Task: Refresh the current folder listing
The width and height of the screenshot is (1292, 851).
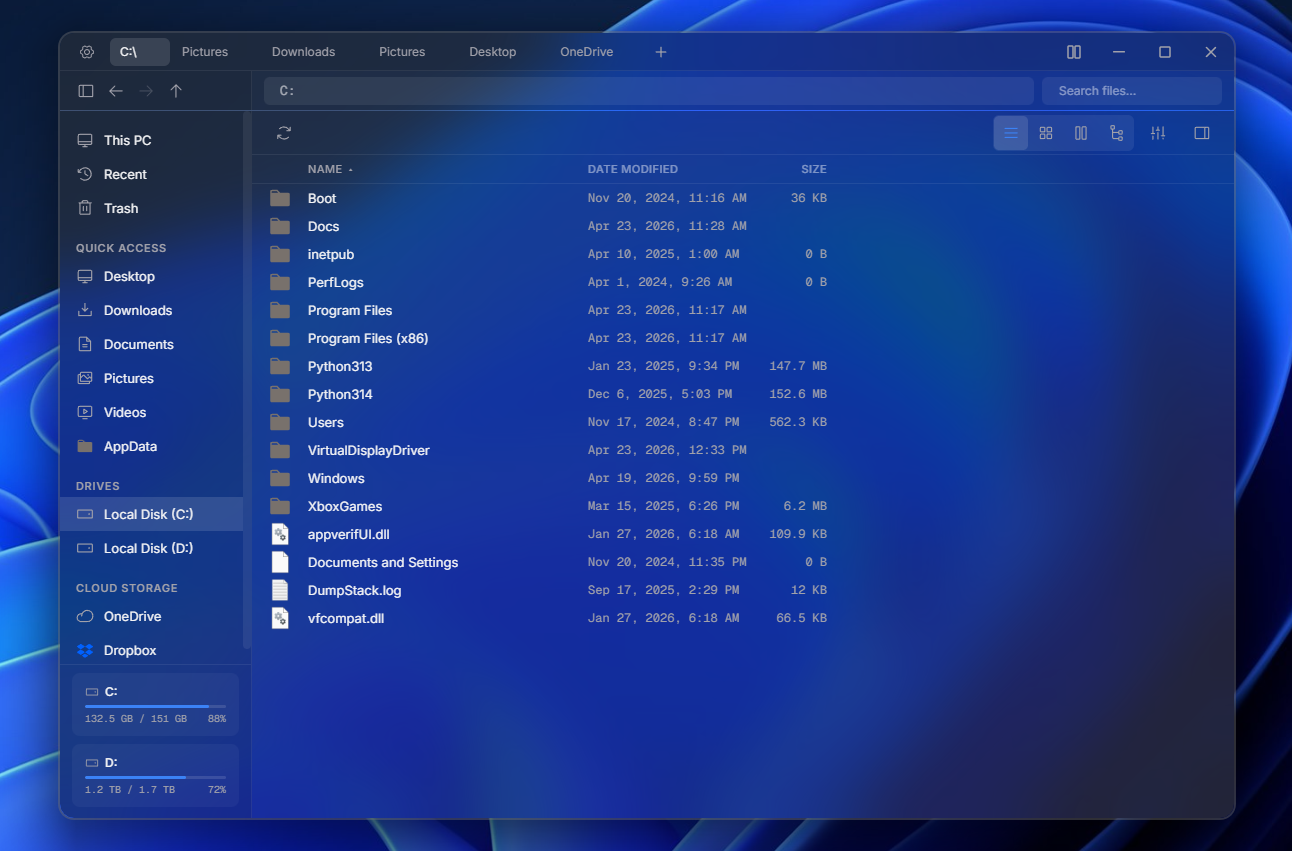Action: tap(284, 133)
